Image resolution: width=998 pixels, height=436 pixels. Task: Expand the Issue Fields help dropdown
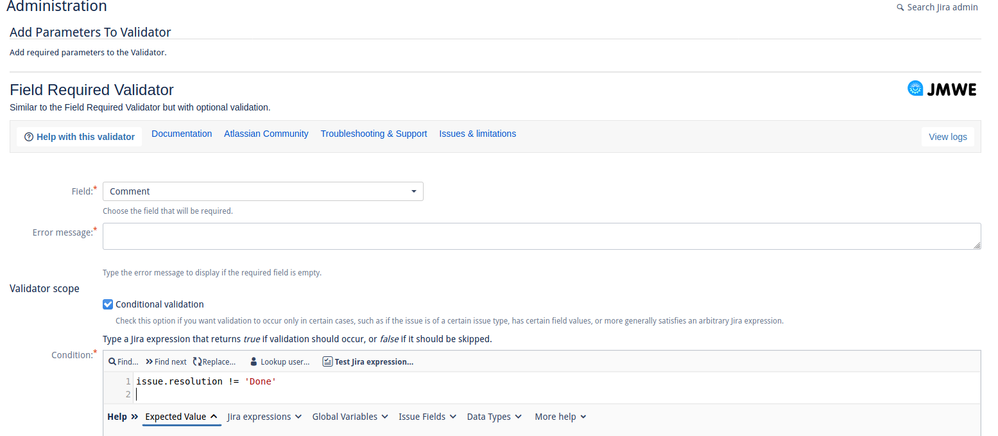tap(428, 417)
